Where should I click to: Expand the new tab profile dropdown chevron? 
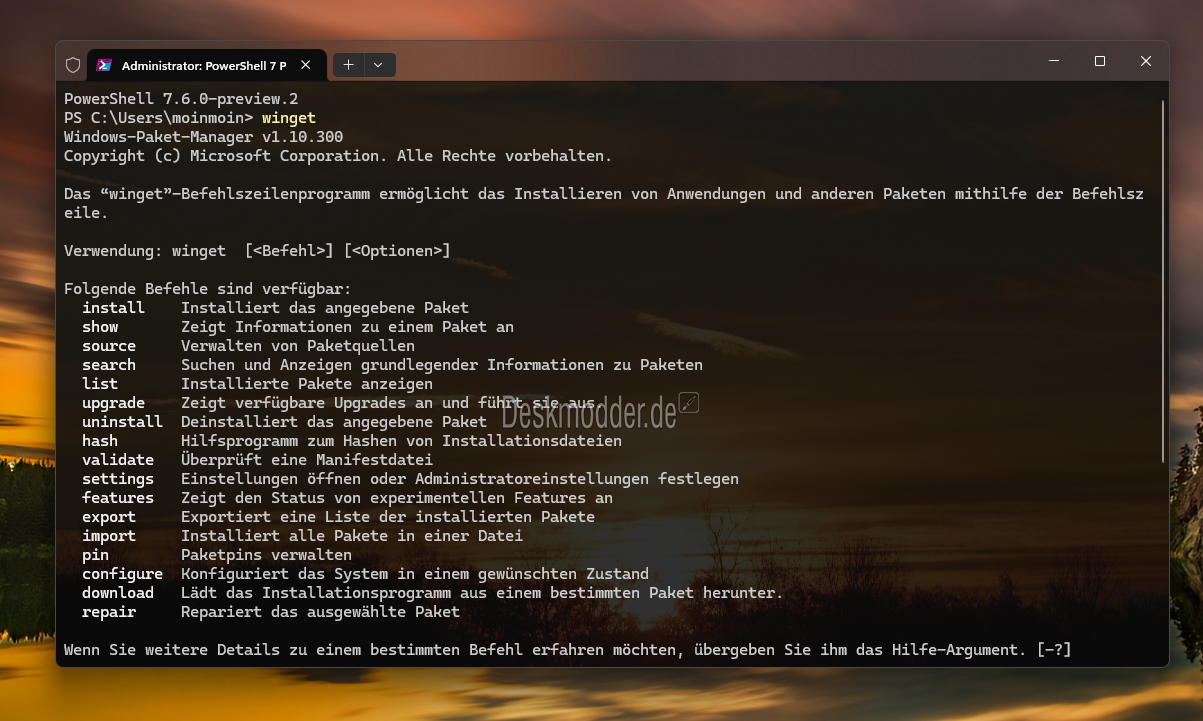(378, 65)
